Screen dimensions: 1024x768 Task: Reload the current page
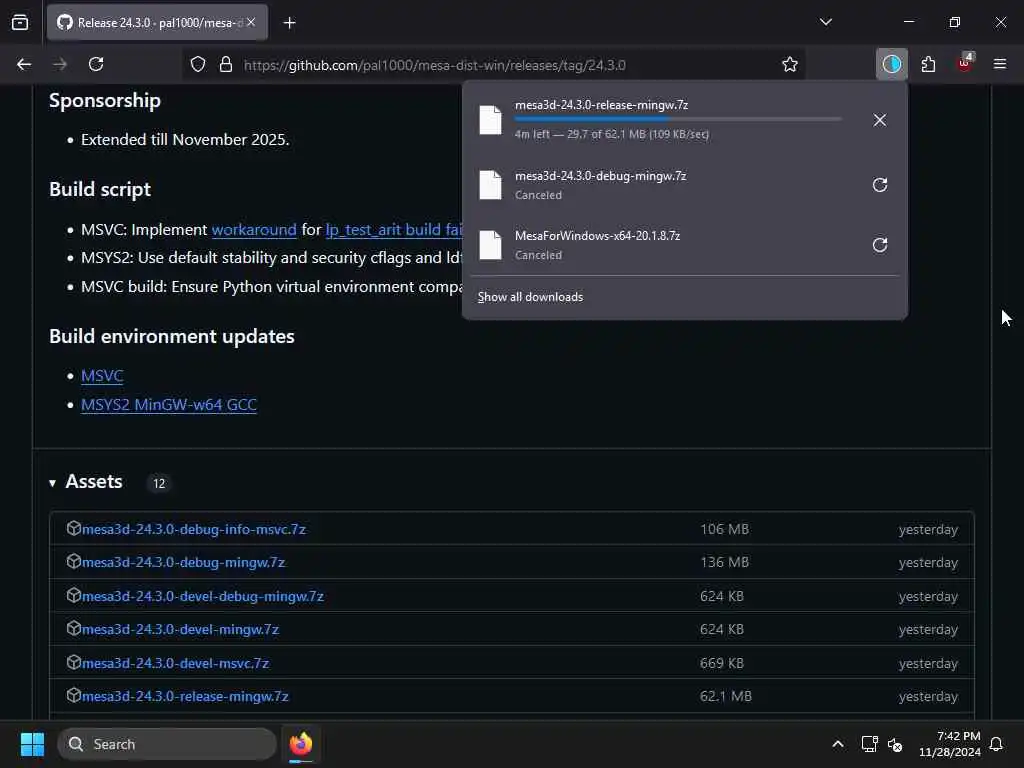pos(96,64)
